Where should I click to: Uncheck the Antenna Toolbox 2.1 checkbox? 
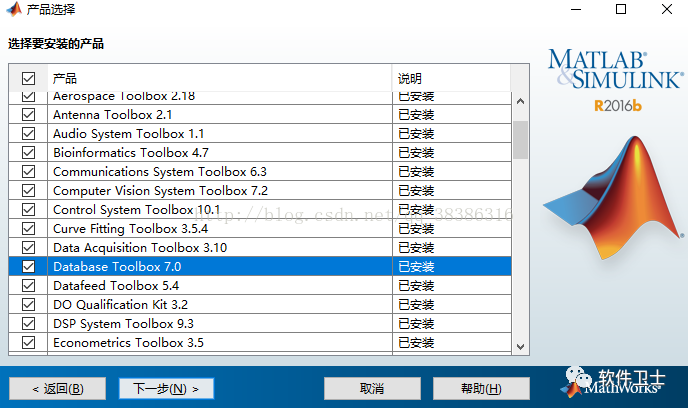(x=29, y=115)
